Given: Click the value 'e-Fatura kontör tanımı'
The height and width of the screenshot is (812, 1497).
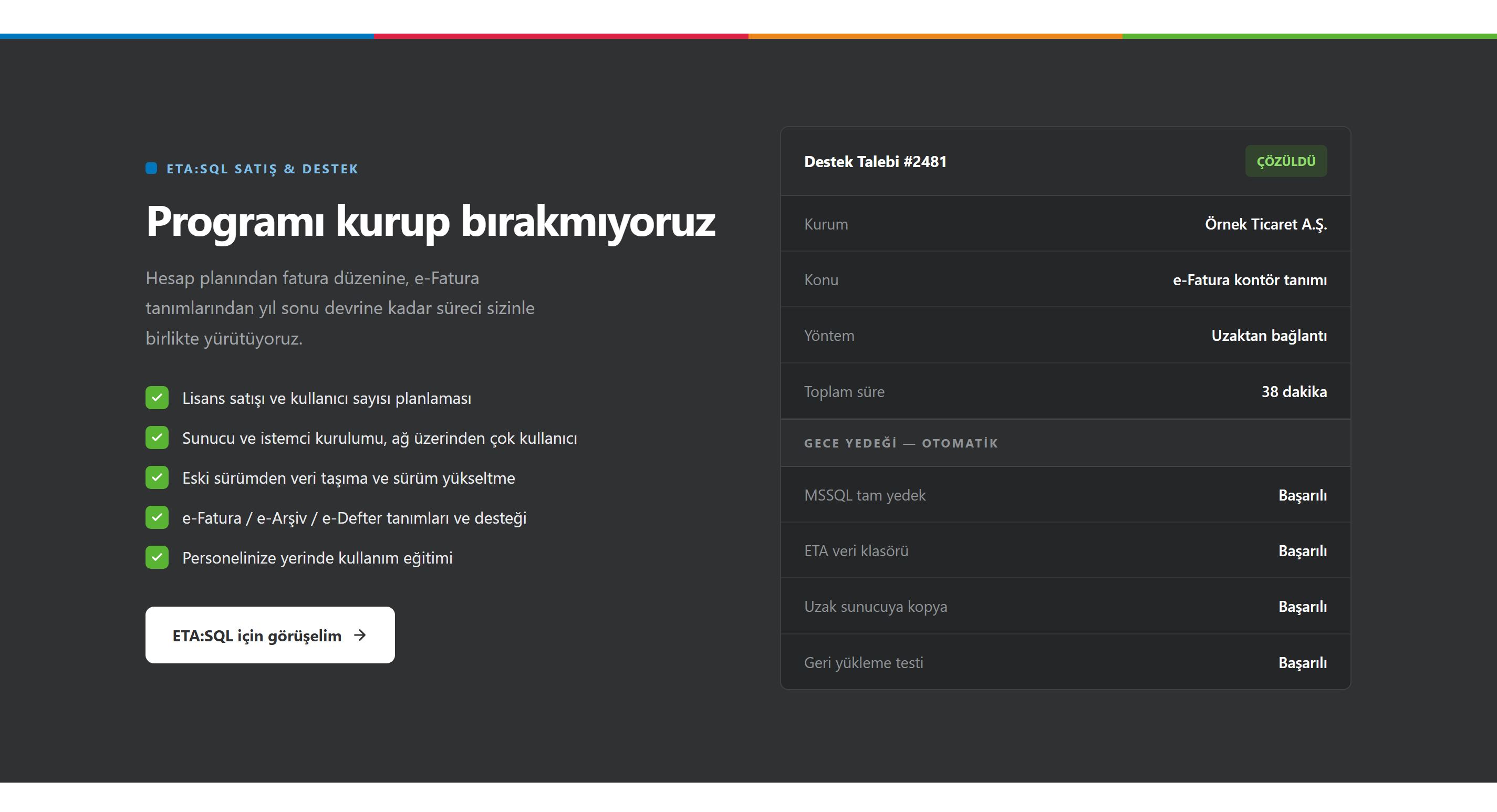Looking at the screenshot, I should (1250, 280).
